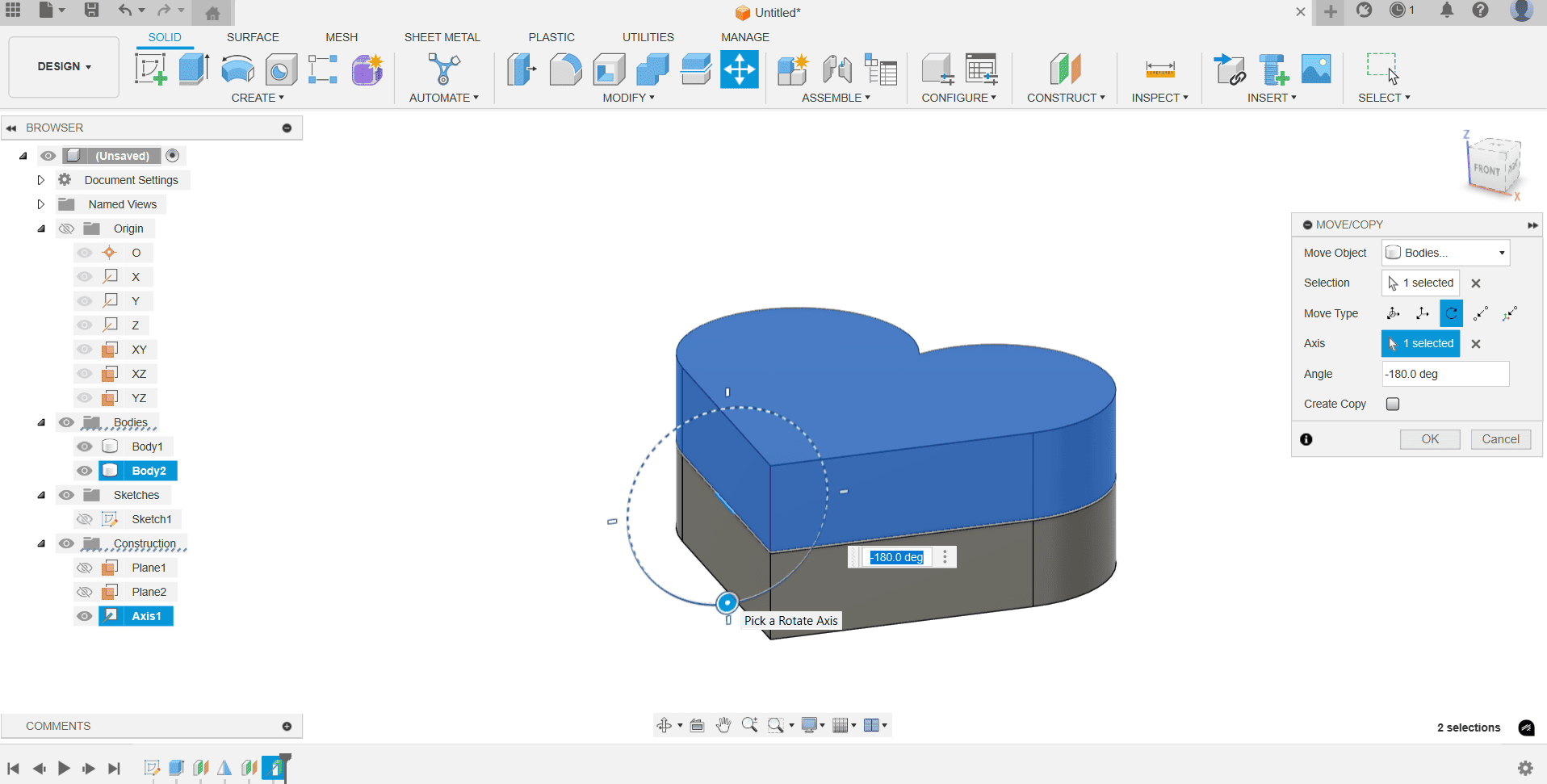Select the Press Pull tool
The image size is (1547, 784).
pos(522,69)
